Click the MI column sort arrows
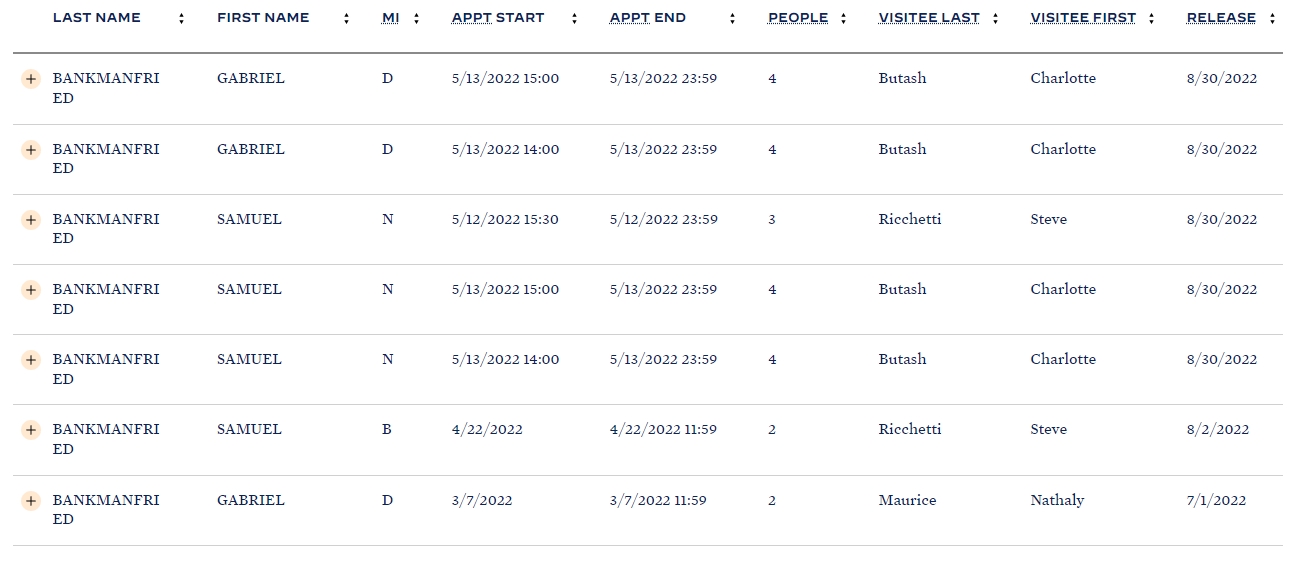Image resolution: width=1305 pixels, height=563 pixels. (x=416, y=18)
